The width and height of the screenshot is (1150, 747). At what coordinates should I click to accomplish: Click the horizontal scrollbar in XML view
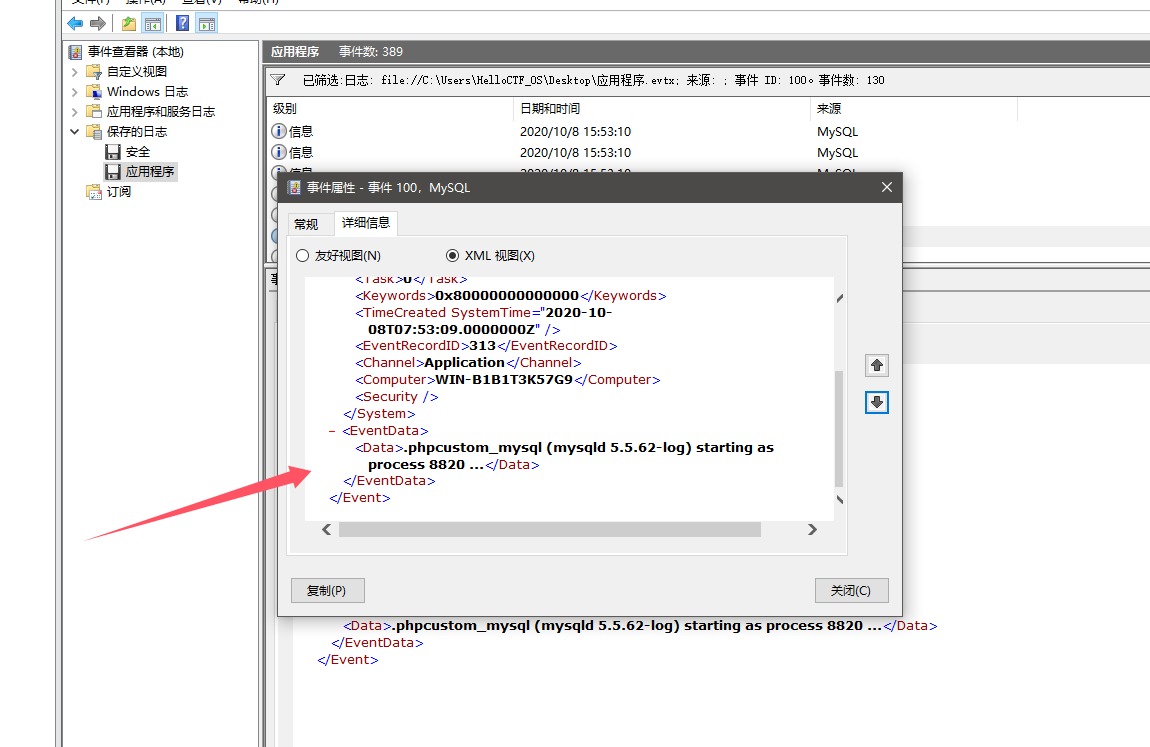549,530
